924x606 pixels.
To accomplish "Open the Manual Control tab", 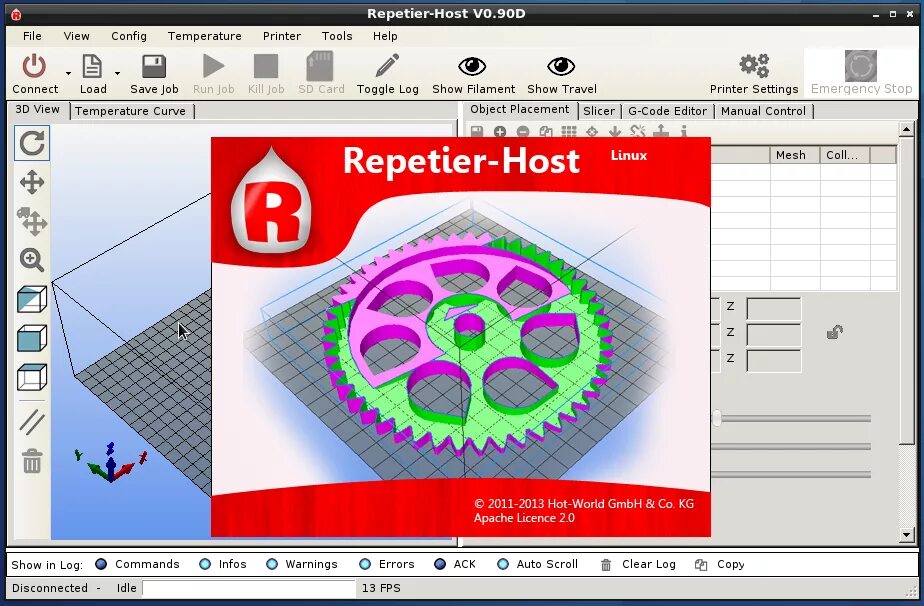I will (763, 111).
